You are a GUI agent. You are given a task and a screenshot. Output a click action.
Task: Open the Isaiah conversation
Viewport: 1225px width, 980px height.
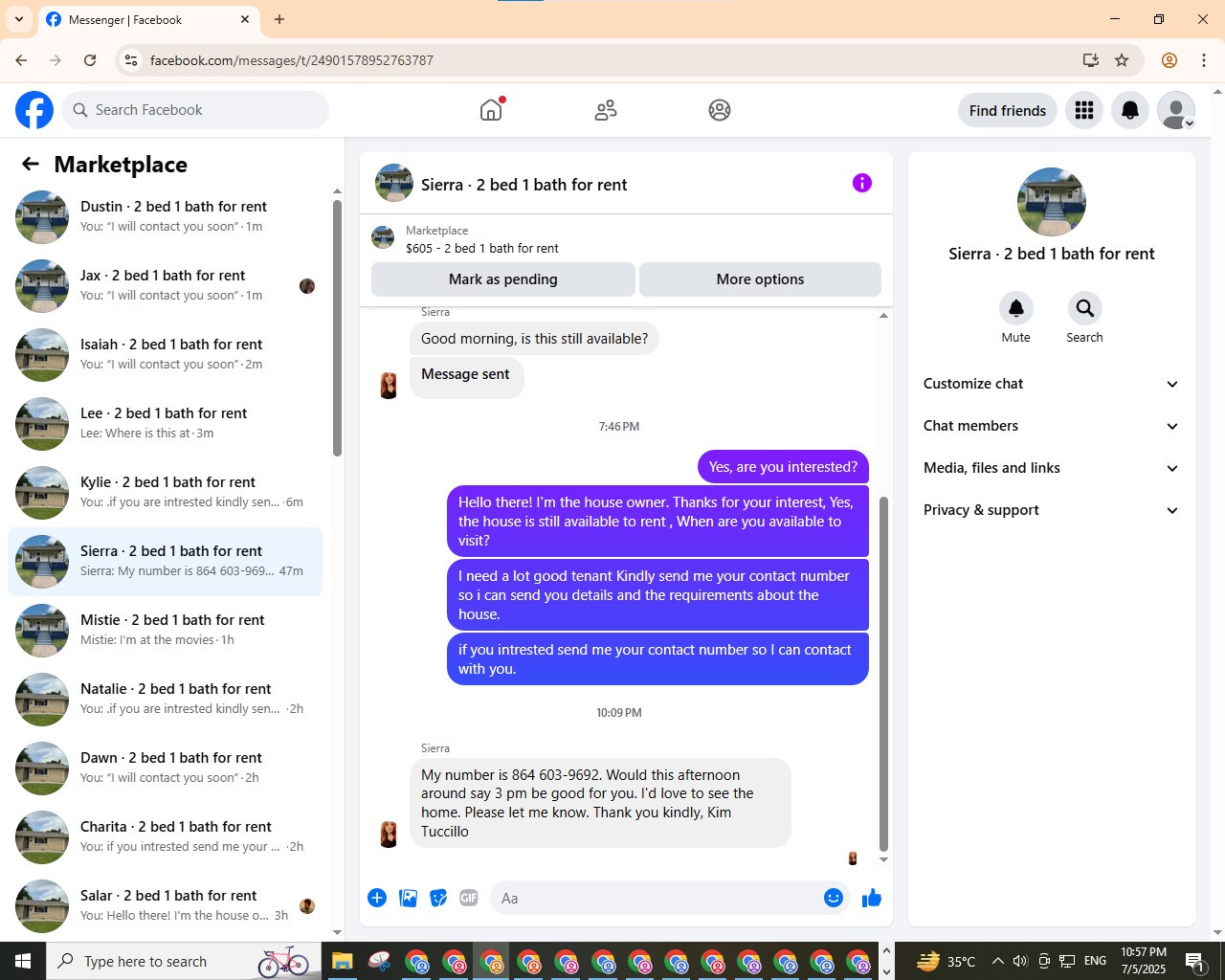click(165, 355)
